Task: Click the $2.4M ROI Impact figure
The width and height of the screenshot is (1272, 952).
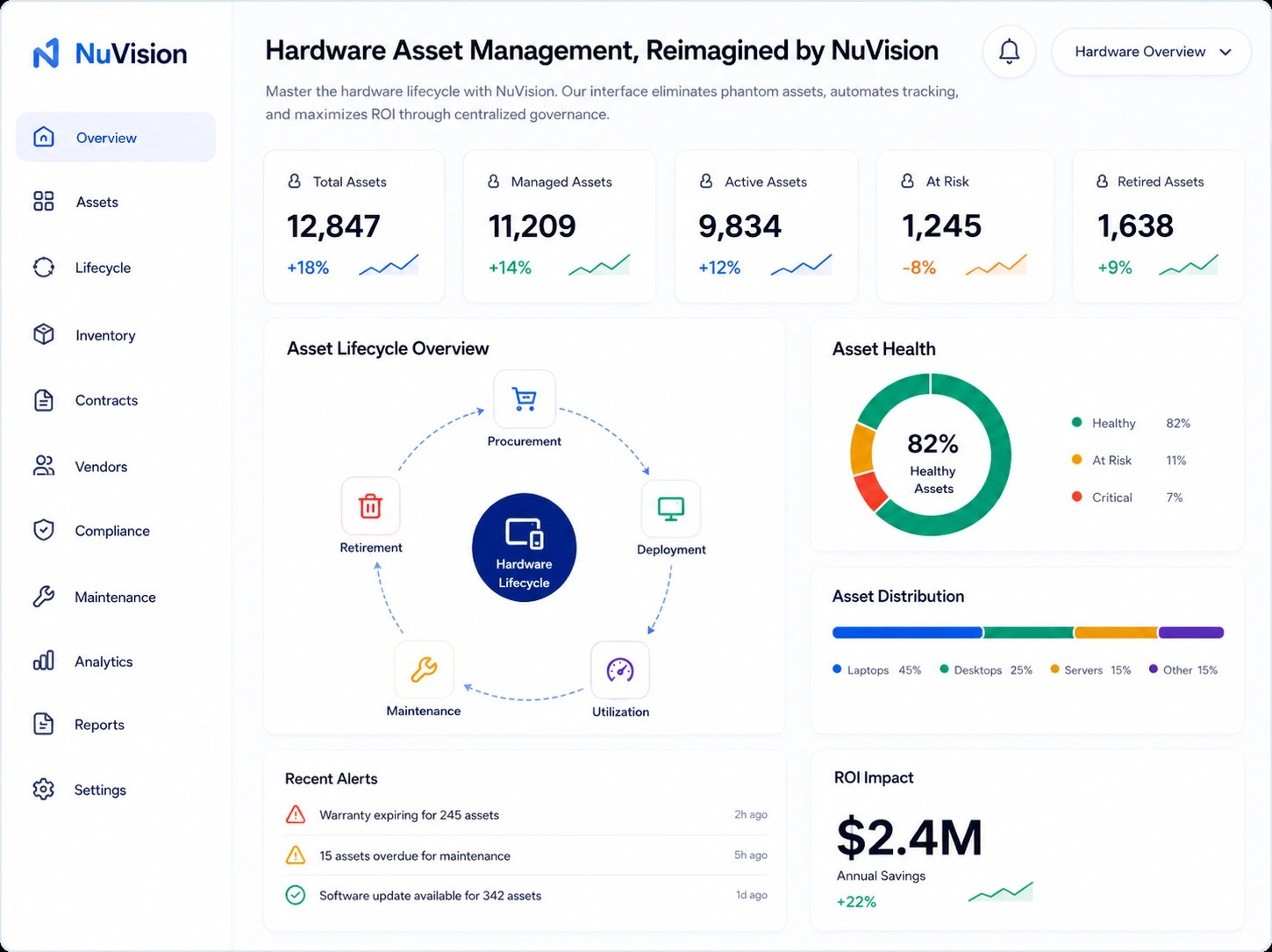Action: tap(909, 837)
